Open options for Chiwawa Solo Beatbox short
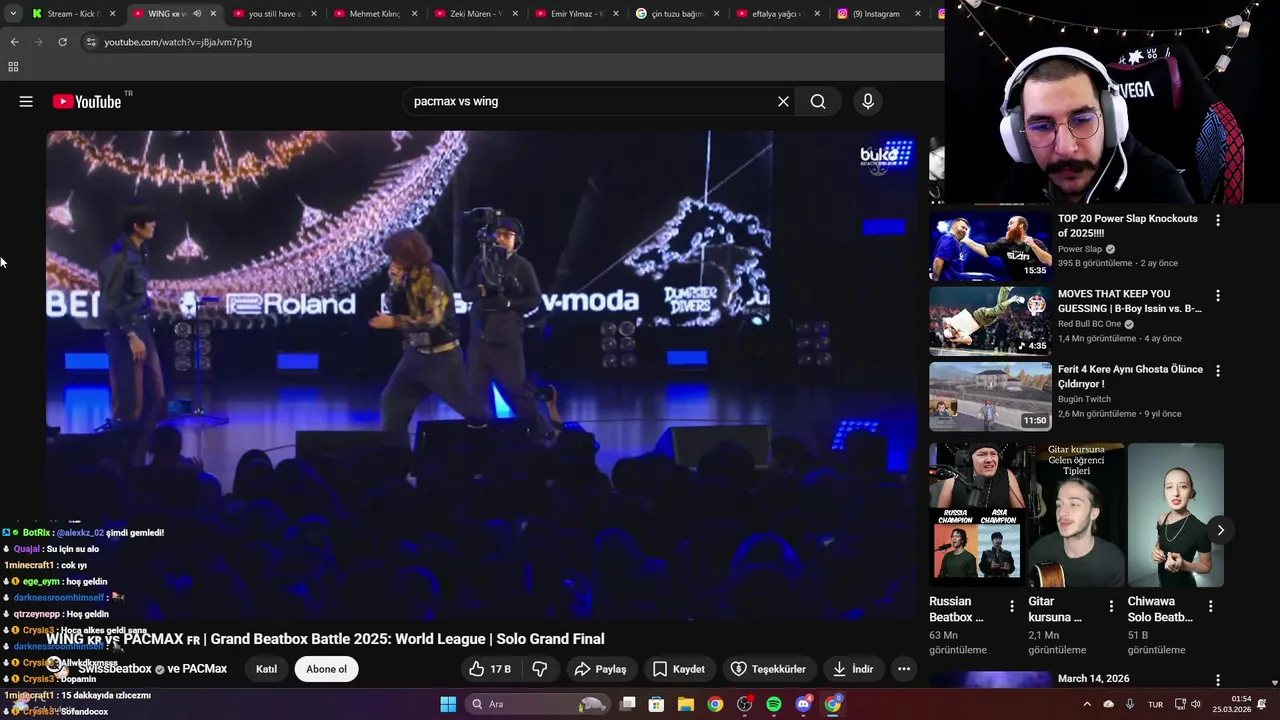This screenshot has width=1280, height=720. coord(1210,606)
